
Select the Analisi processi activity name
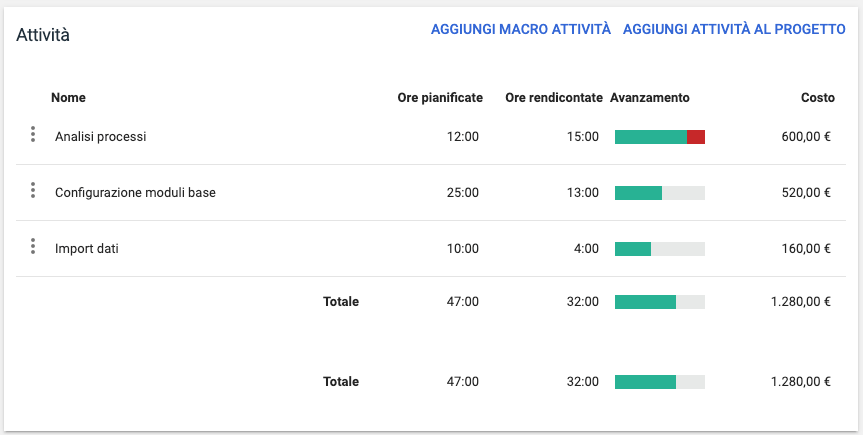pos(100,137)
